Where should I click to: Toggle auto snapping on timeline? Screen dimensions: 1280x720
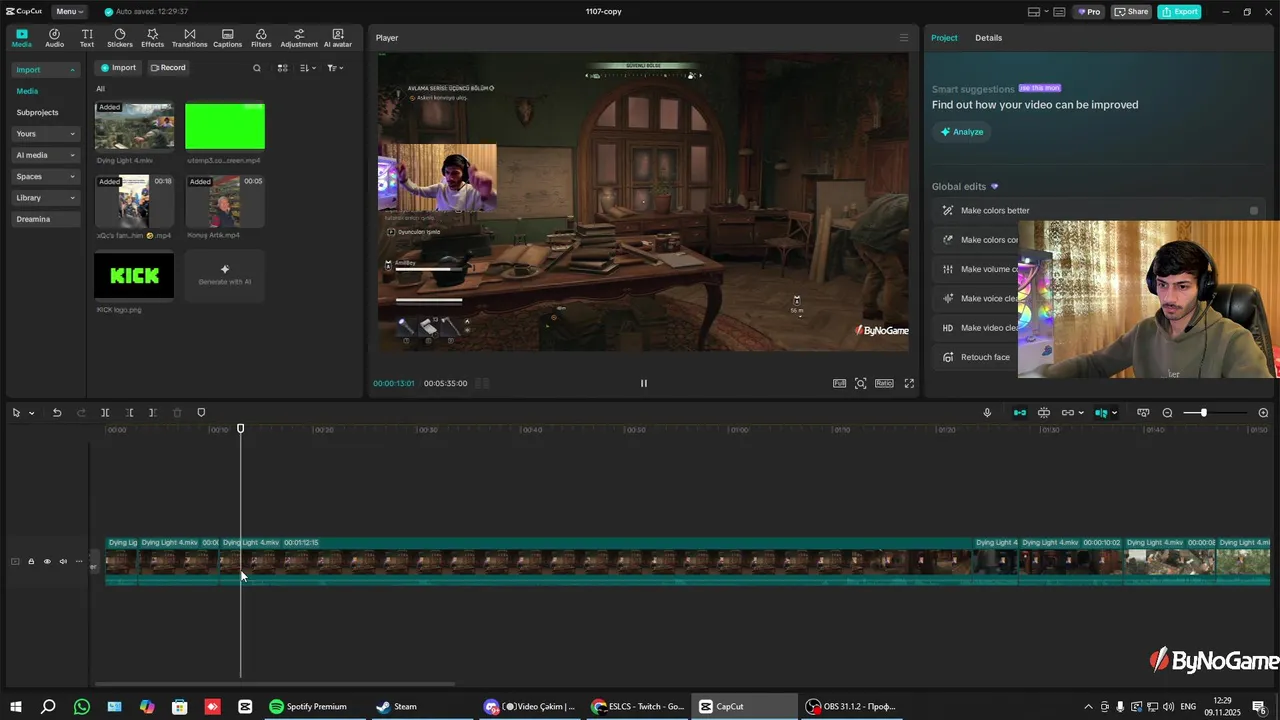pyautogui.click(x=1044, y=413)
